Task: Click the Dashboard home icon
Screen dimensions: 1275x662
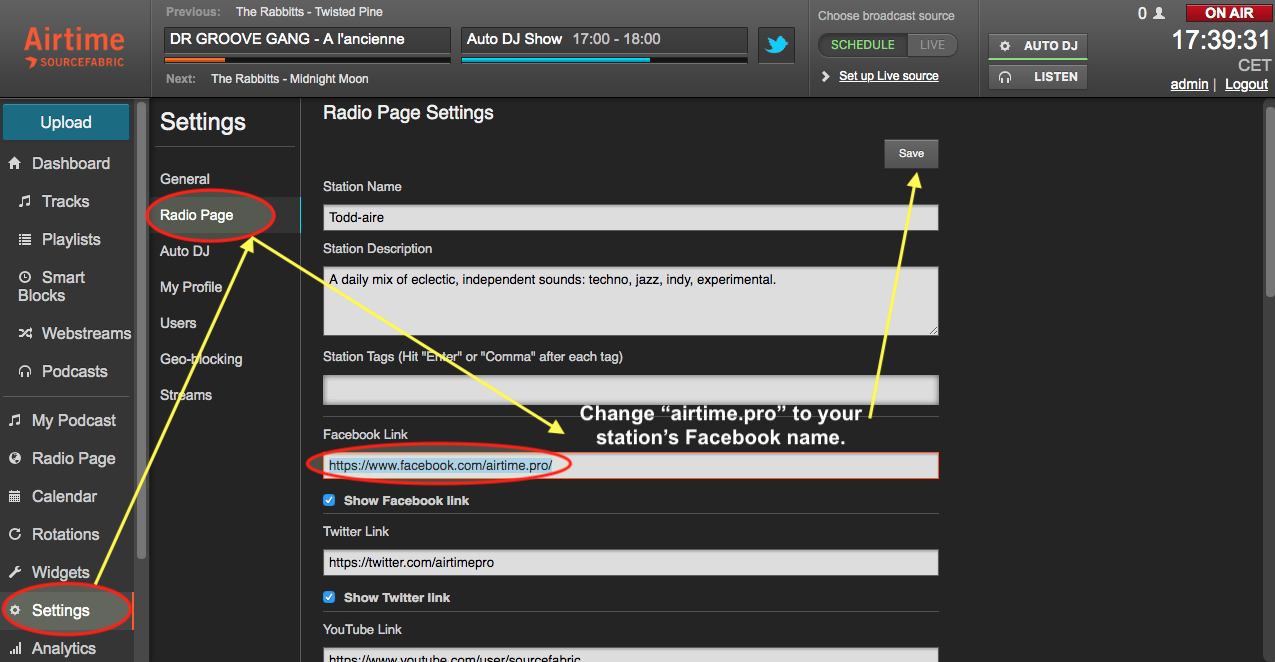Action: 14,163
